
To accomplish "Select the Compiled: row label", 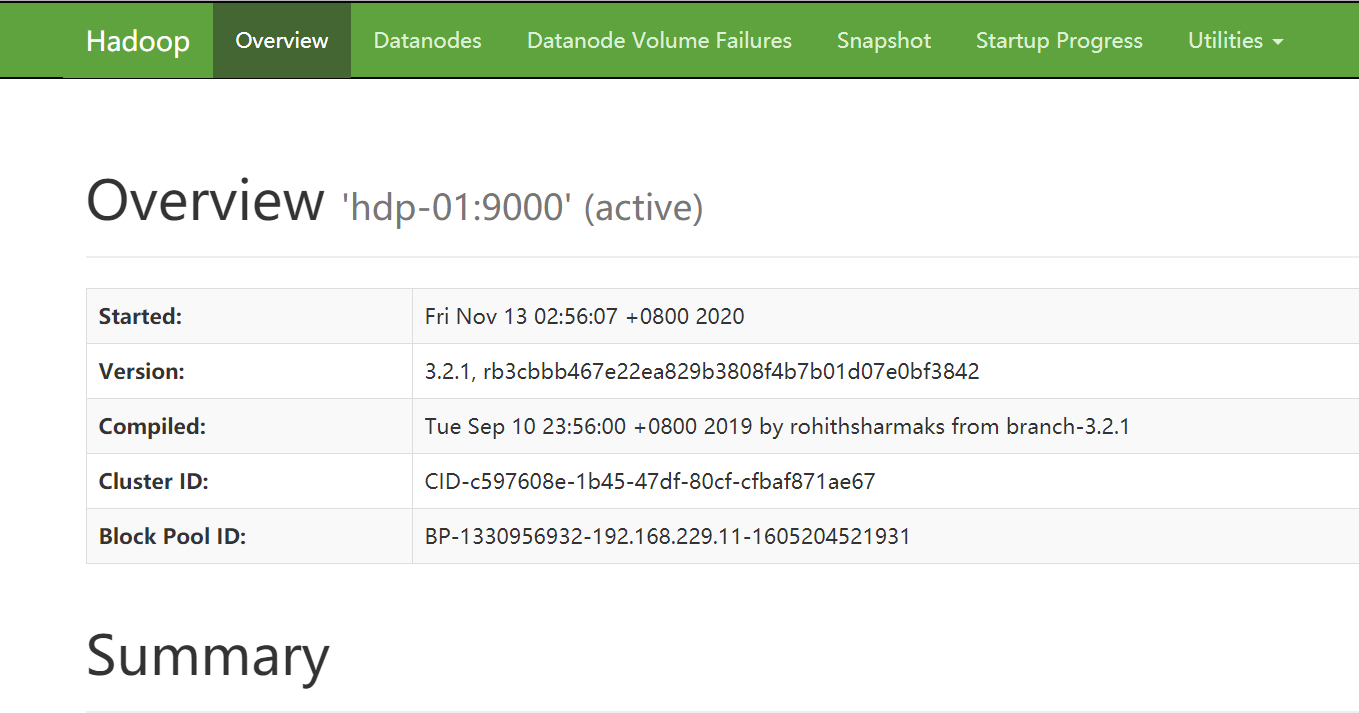I will point(152,427).
